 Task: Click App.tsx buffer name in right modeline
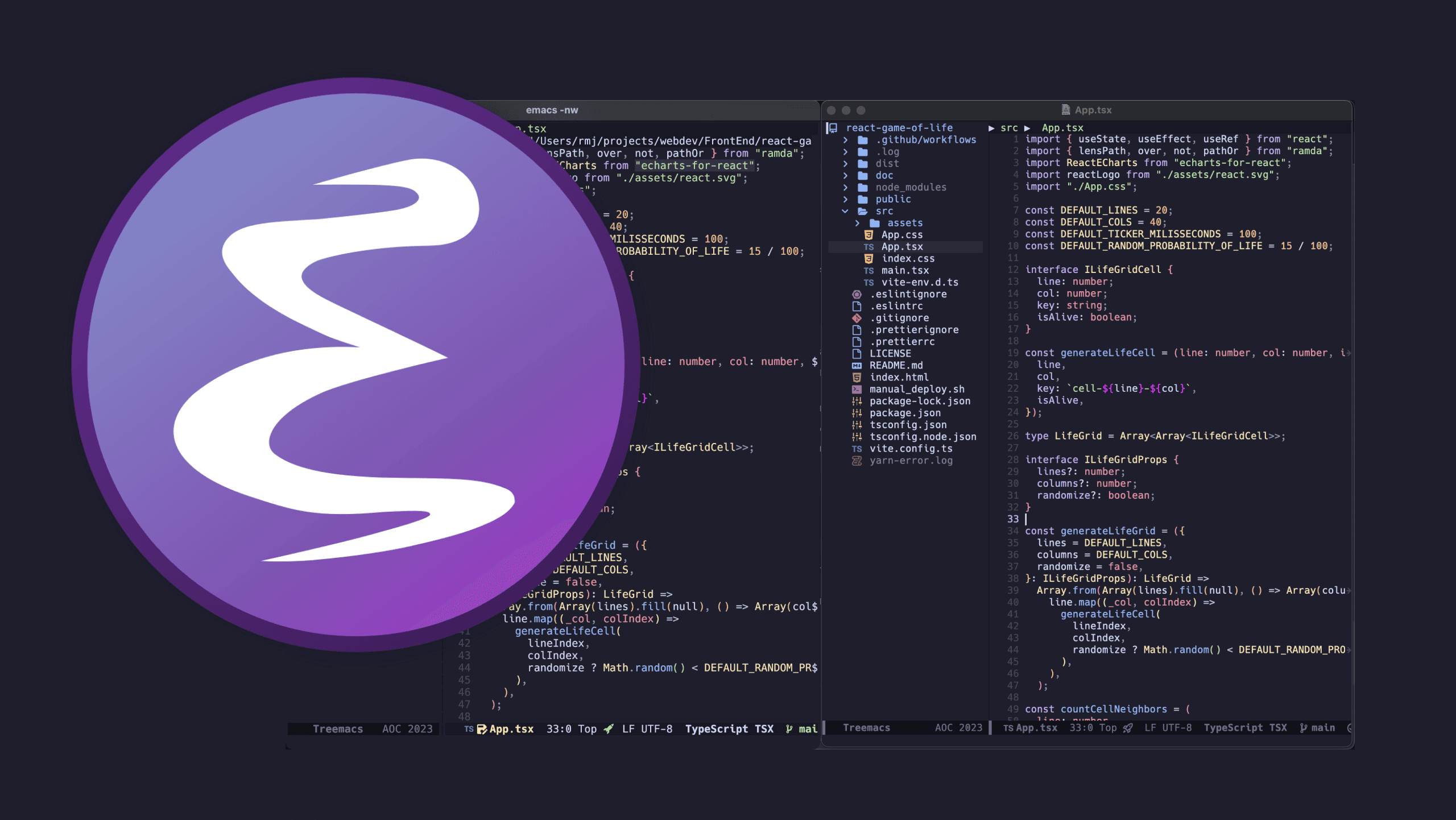pos(1036,728)
